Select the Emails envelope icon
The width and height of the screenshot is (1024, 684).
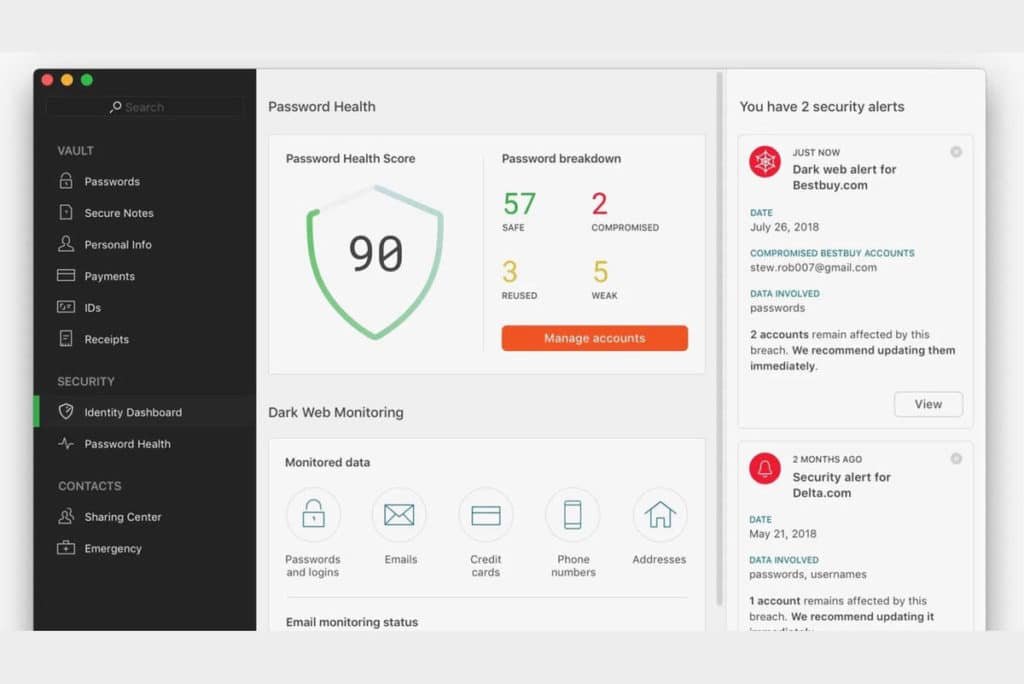[x=399, y=515]
